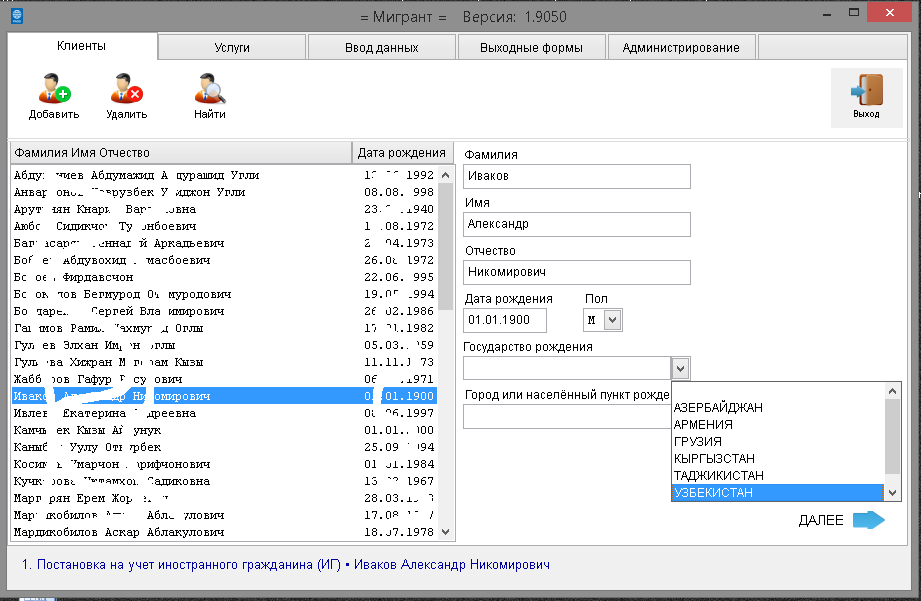This screenshot has width=921, height=601.
Task: Select УЗБЕКИСТАН from the country list
Action: (778, 493)
